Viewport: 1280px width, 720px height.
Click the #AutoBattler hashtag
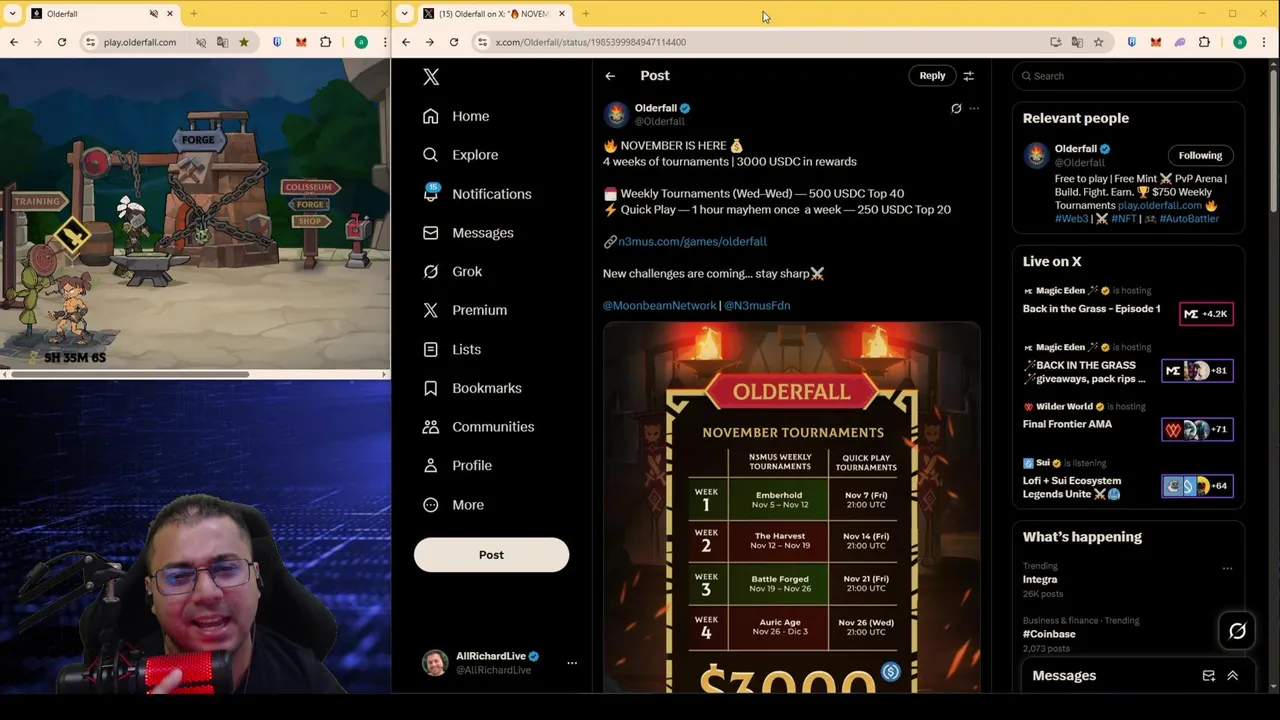pos(1189,218)
